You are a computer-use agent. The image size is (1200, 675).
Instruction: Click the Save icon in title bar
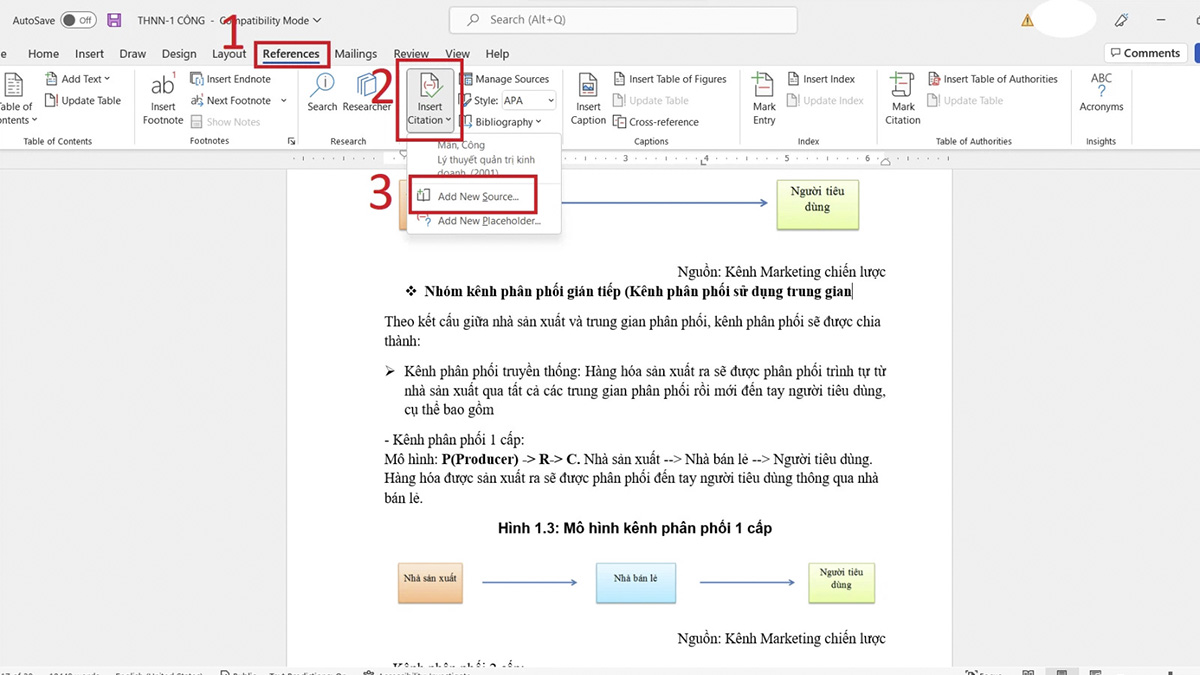click(x=114, y=20)
